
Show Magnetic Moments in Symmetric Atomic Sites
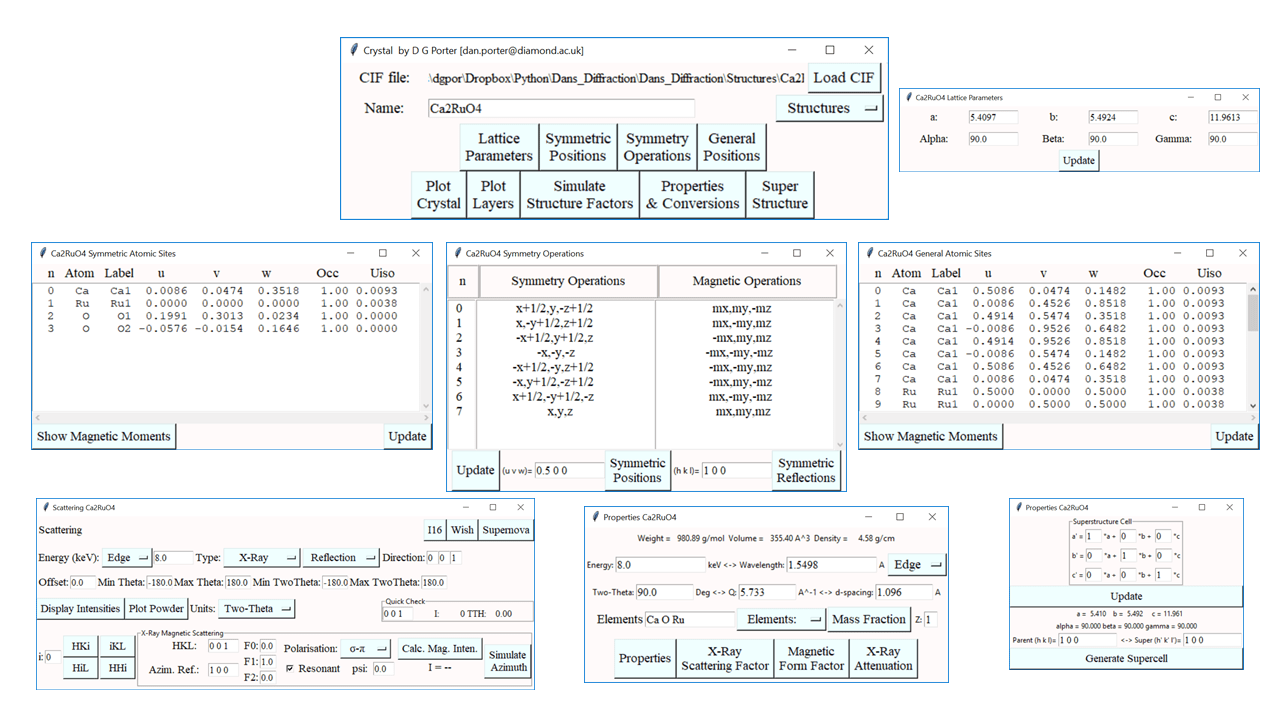click(103, 436)
